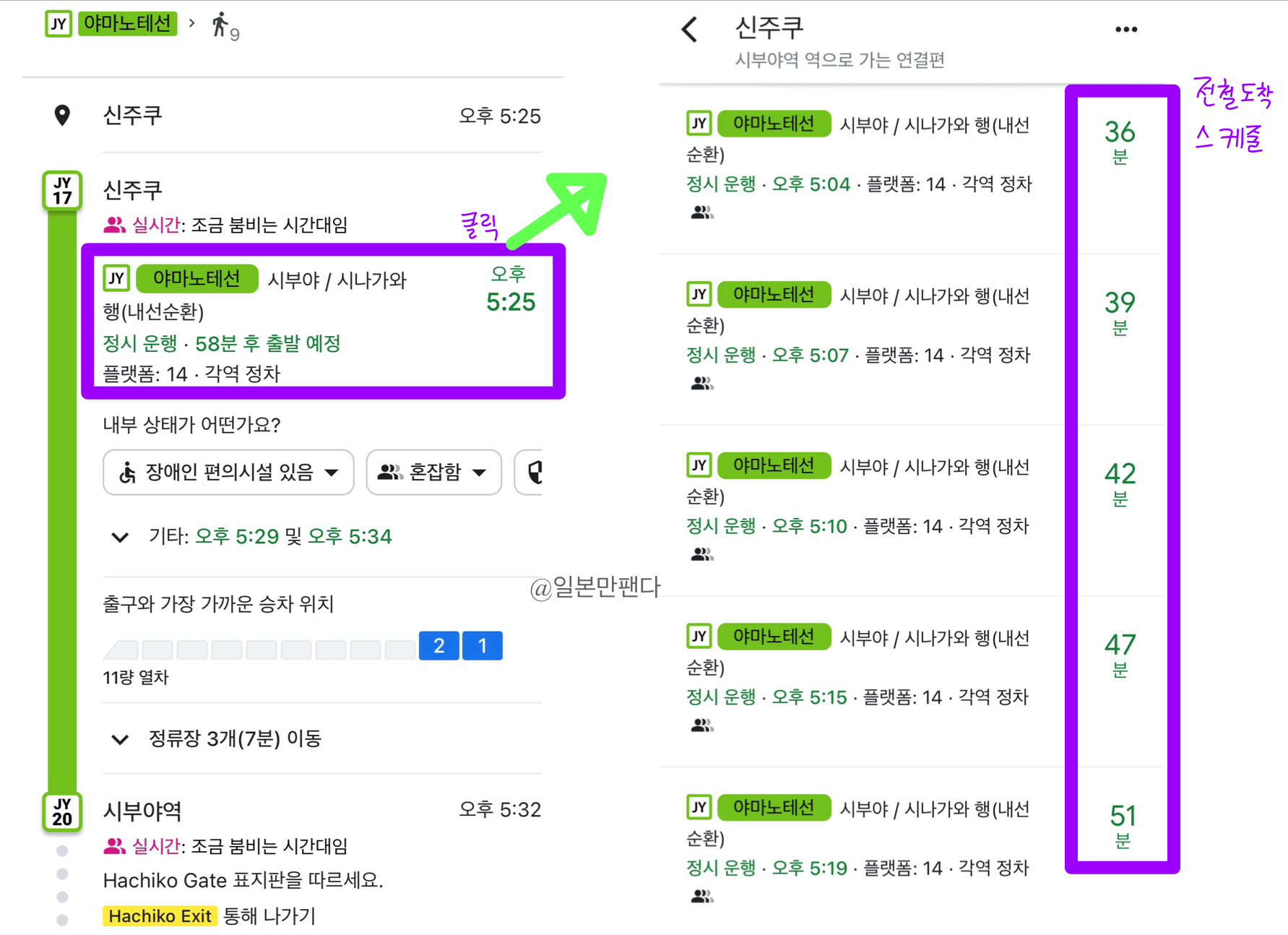Click the back arrow on the departures panel
This screenshot has width=1288, height=935.
tap(689, 28)
